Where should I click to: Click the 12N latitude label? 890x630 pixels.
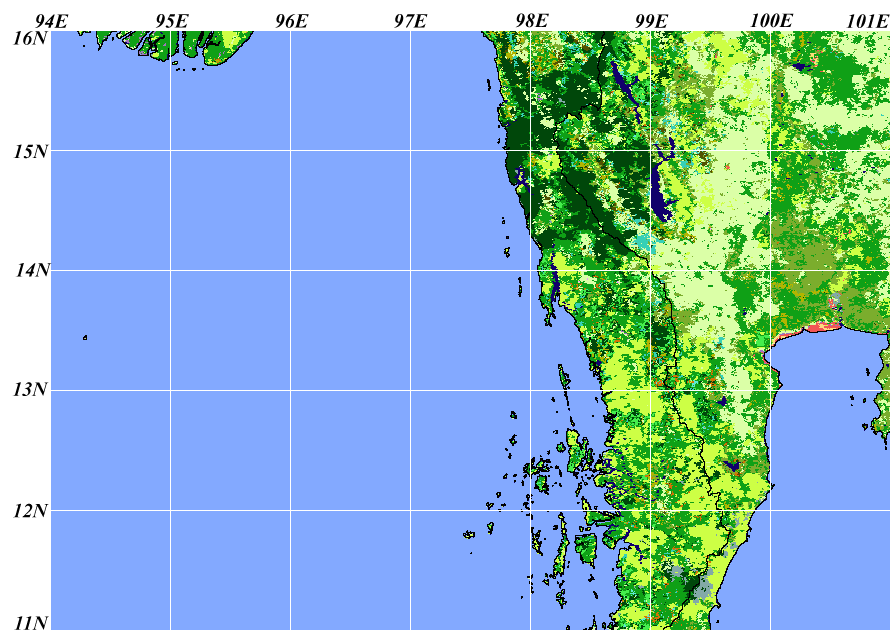click(x=31, y=511)
